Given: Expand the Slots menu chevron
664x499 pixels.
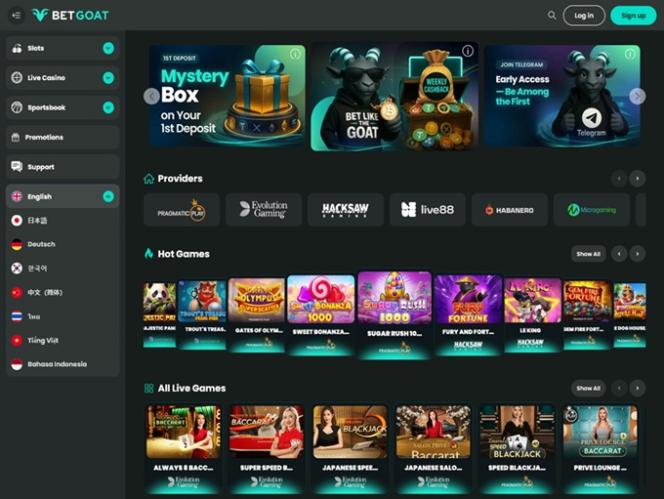Looking at the screenshot, I should pyautogui.click(x=108, y=48).
